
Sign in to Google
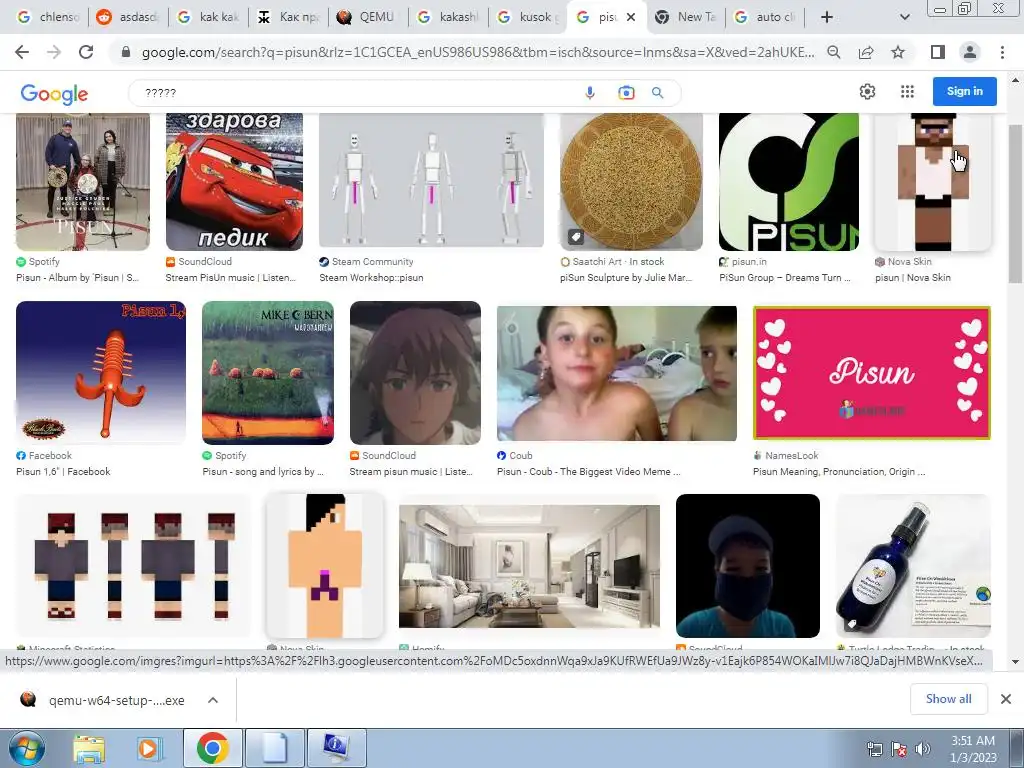(x=965, y=91)
